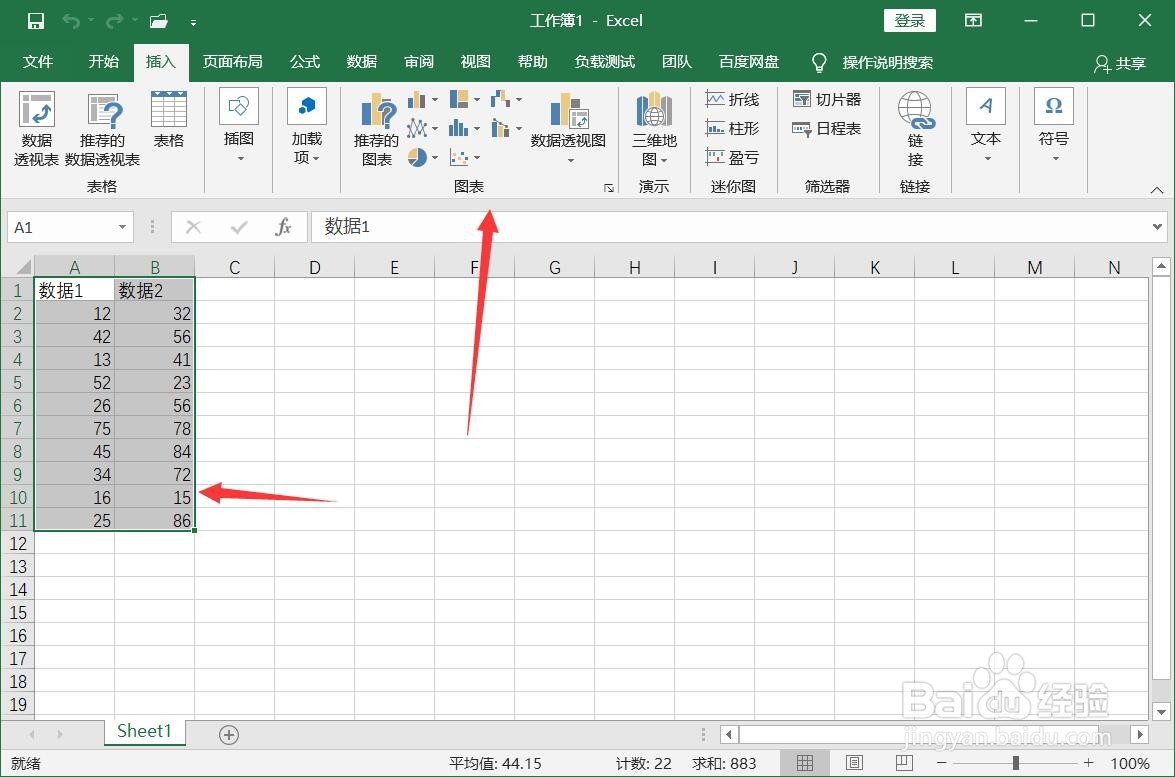Click the Select All corner triangle
Screen dimensions: 1175x777
tap(22, 267)
